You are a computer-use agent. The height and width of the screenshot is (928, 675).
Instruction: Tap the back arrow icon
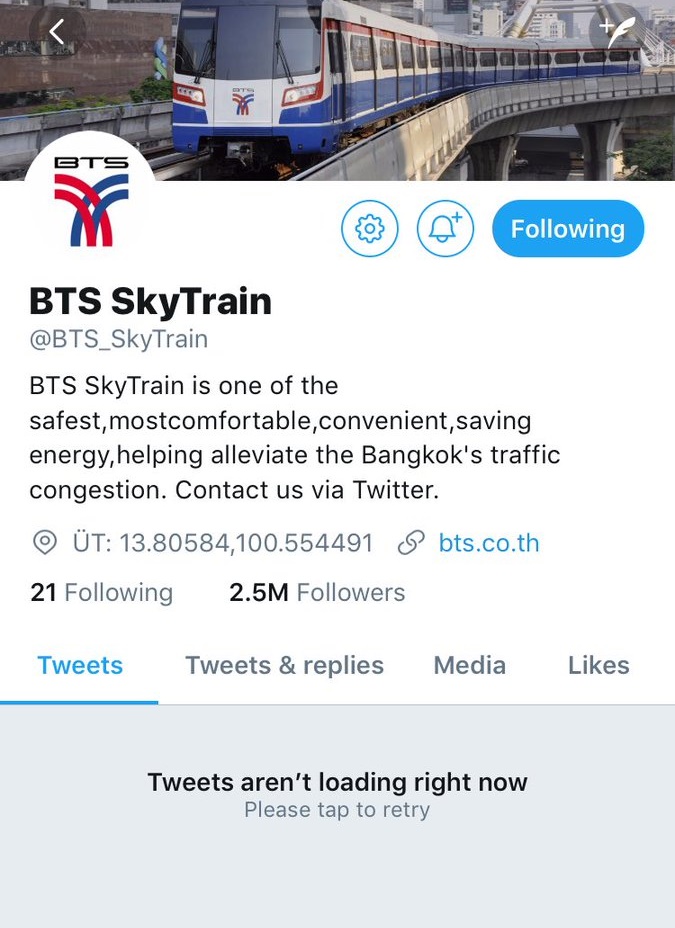point(57,31)
